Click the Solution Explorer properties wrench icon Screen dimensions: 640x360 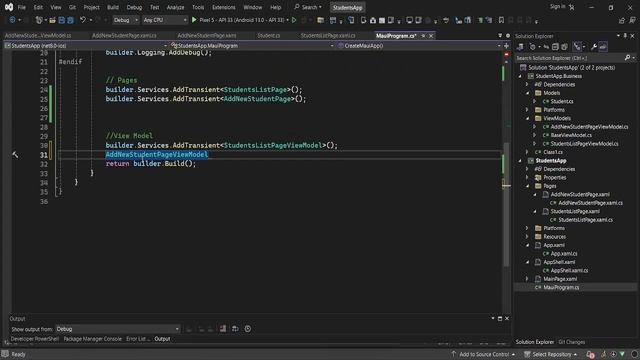tap(594, 47)
